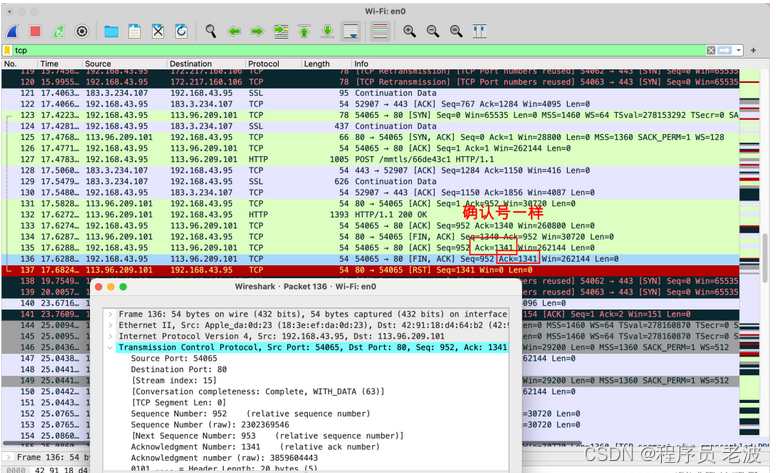Go back in packet history
777x473 pixels.
coord(234,32)
